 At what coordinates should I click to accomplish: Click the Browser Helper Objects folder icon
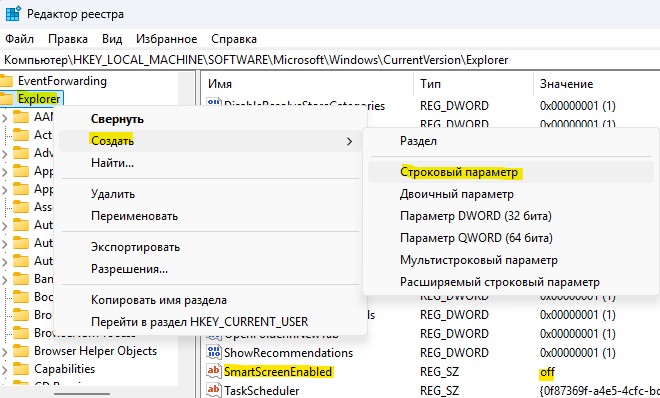(21, 350)
